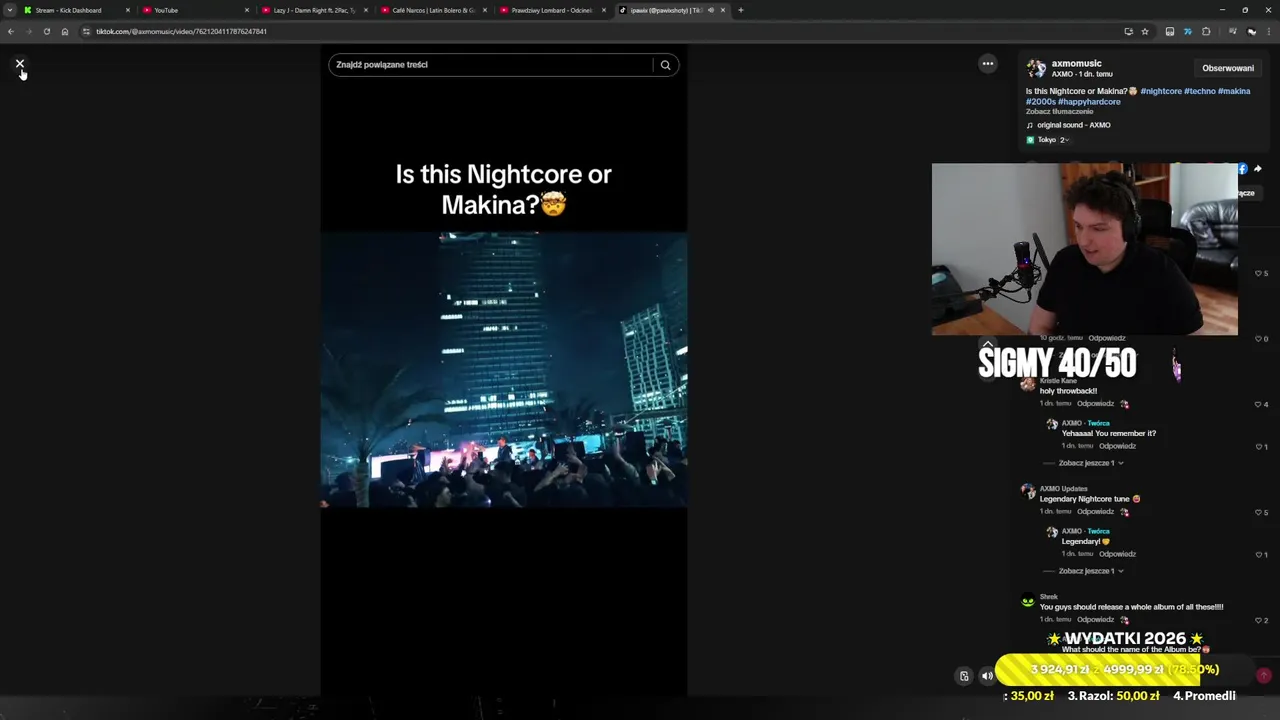Screen dimensions: 1280x720
Task: Reload the TikTok page
Action: [46, 31]
